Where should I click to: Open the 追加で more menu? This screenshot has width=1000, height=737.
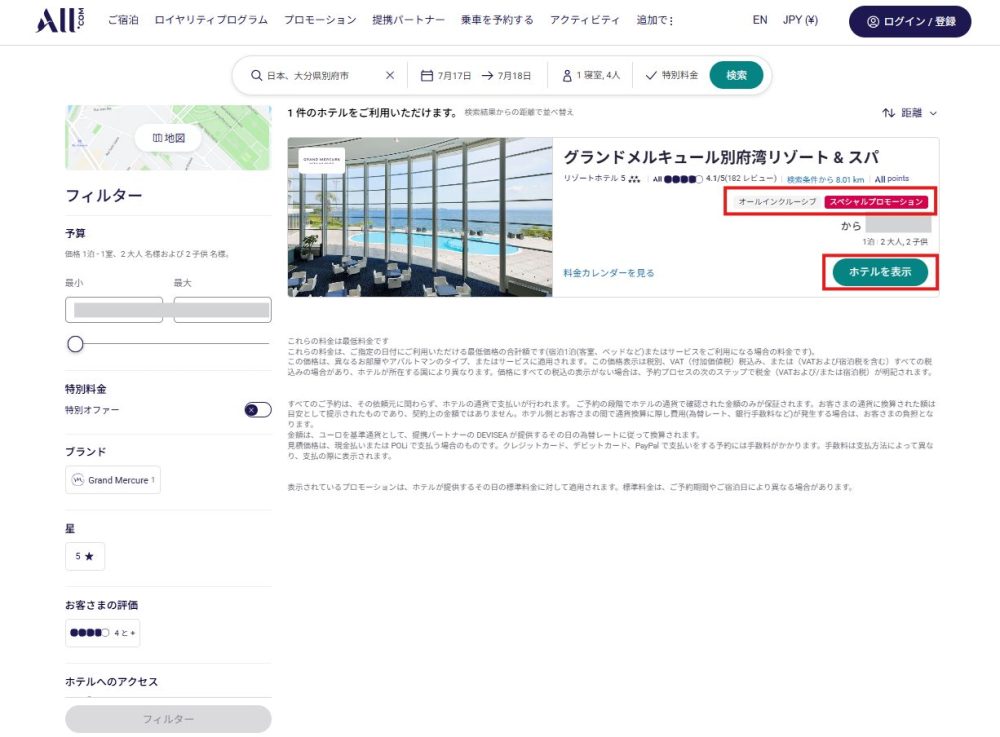(x=655, y=20)
